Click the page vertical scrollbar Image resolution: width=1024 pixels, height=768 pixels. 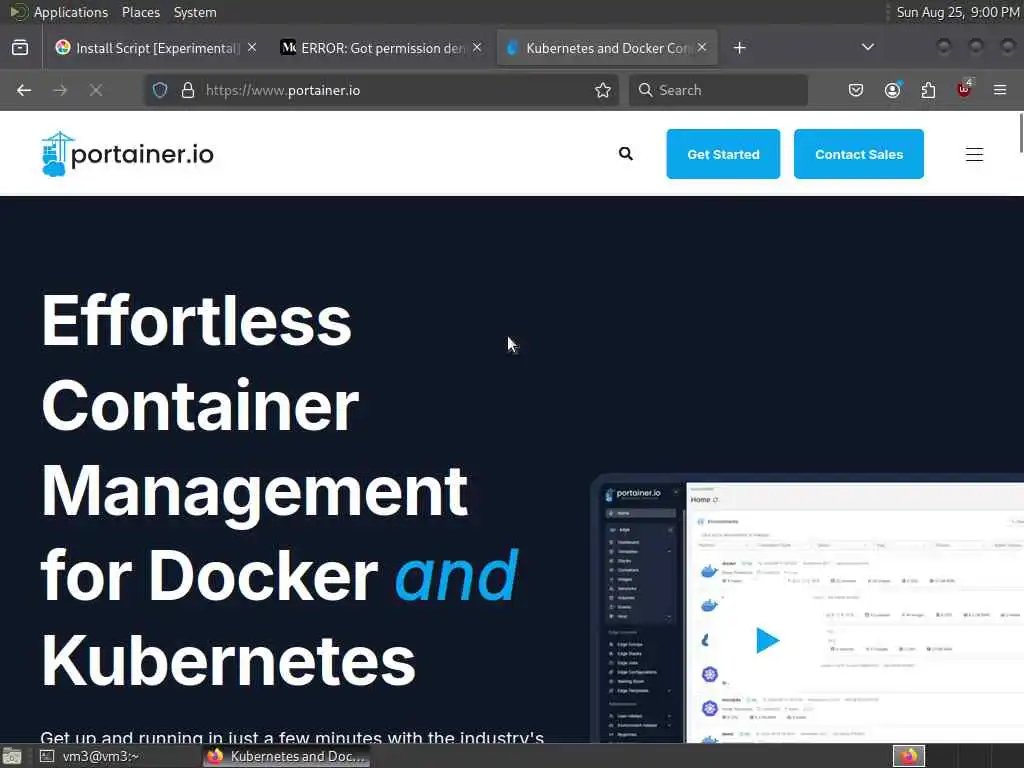1020,133
